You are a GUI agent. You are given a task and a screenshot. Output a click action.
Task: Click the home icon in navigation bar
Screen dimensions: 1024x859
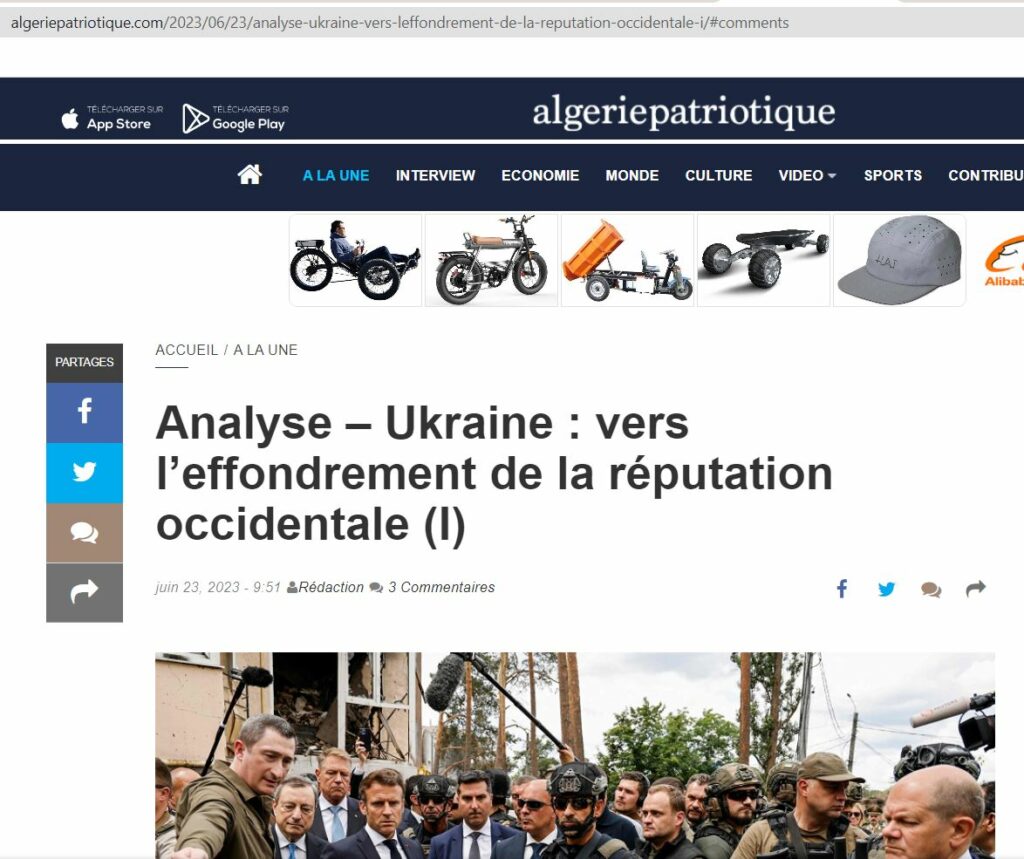[249, 174]
